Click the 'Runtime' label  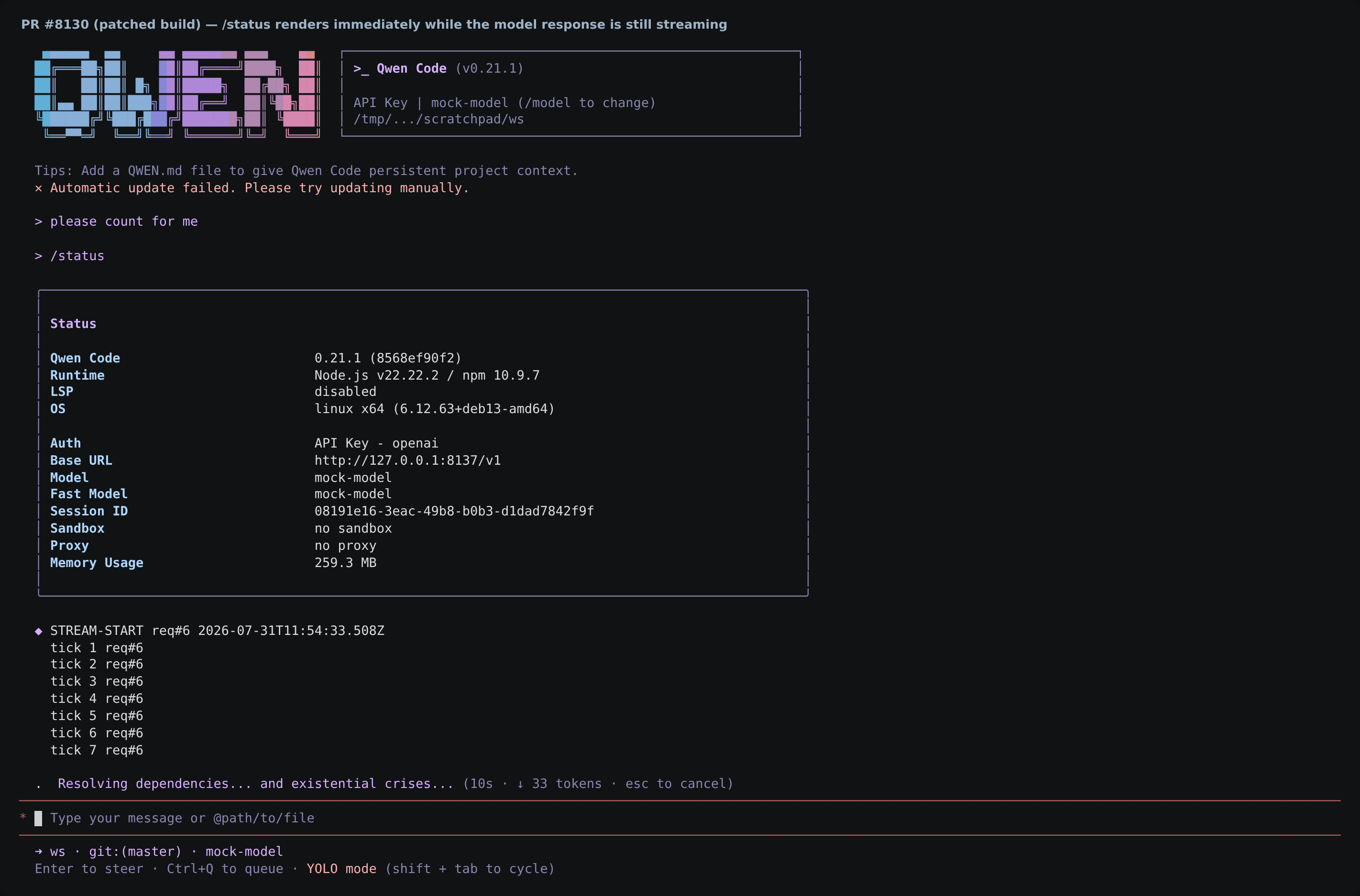click(x=77, y=375)
